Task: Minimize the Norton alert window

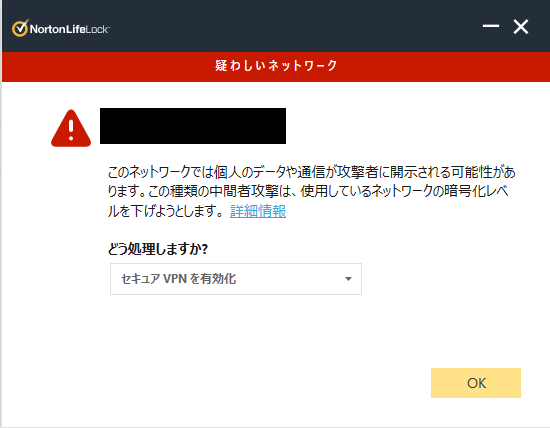Action: 491,26
